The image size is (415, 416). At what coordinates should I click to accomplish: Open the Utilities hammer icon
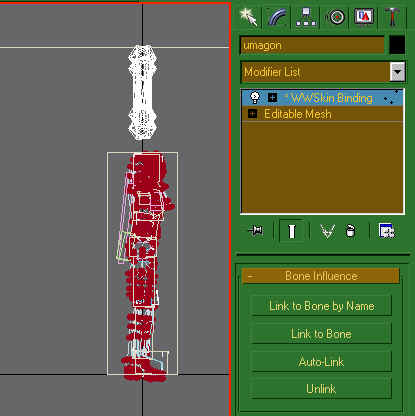coord(392,17)
